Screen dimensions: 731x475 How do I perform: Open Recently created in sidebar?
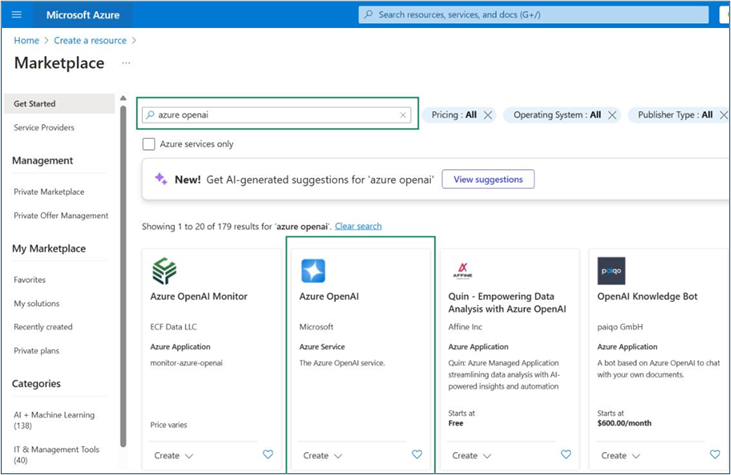(x=43, y=327)
